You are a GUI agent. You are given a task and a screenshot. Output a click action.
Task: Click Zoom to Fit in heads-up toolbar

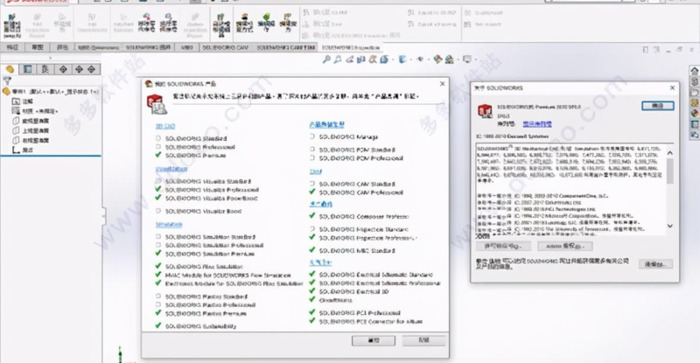pos(326,59)
